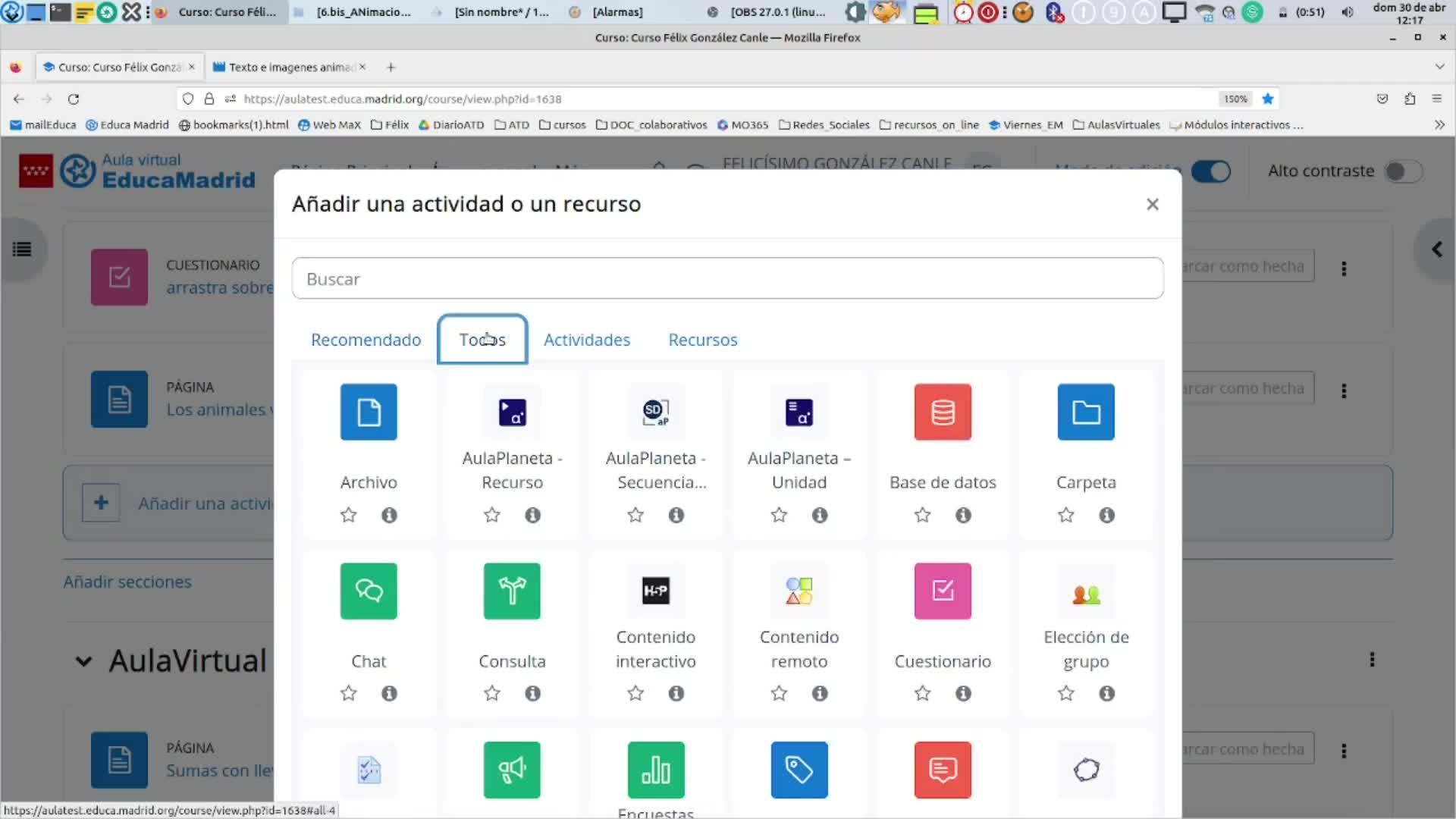Mark Cuestionario as a starred favorite

pyautogui.click(x=922, y=694)
